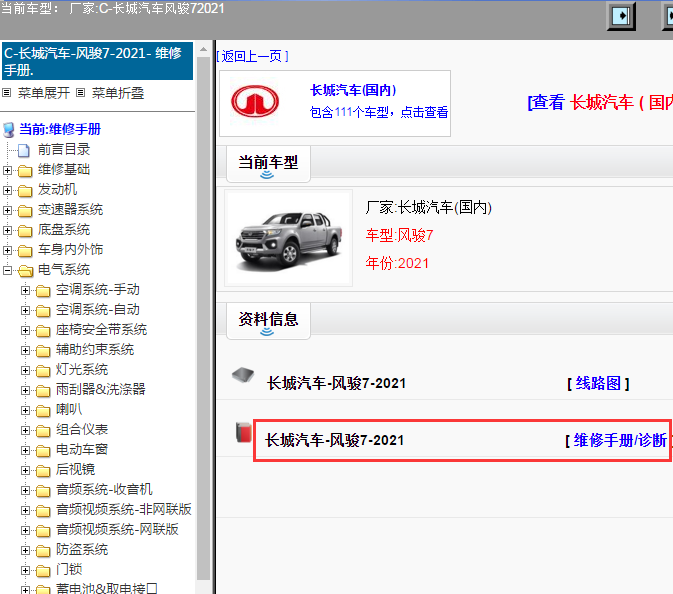Viewport: 673px width, 594px height.
Task: Click the 厂家:长城汽车(国内) text
Action: coord(428,208)
